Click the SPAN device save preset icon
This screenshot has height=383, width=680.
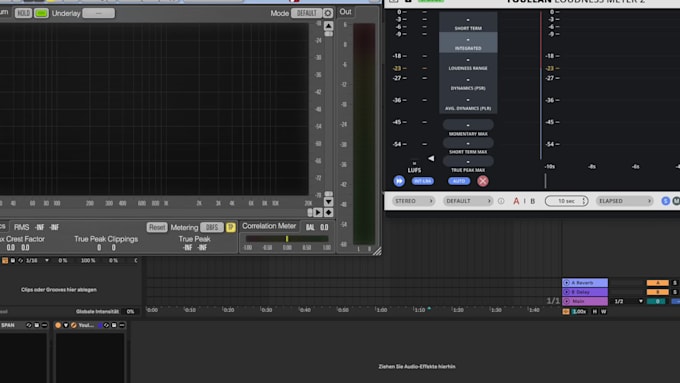[36, 325]
